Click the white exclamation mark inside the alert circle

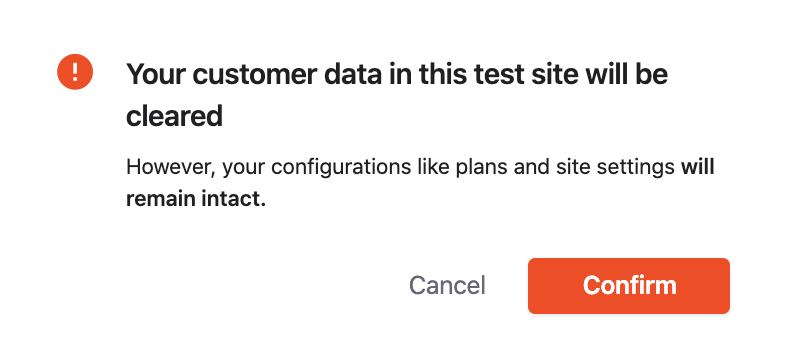[75, 72]
